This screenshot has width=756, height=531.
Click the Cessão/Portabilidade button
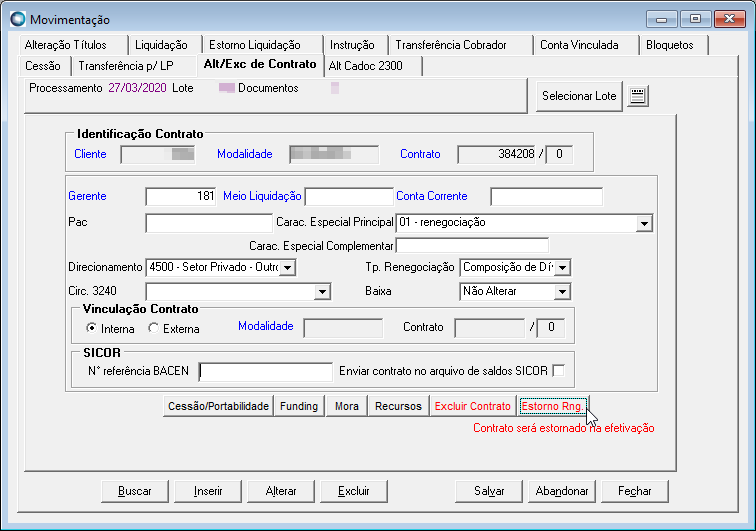click(218, 406)
